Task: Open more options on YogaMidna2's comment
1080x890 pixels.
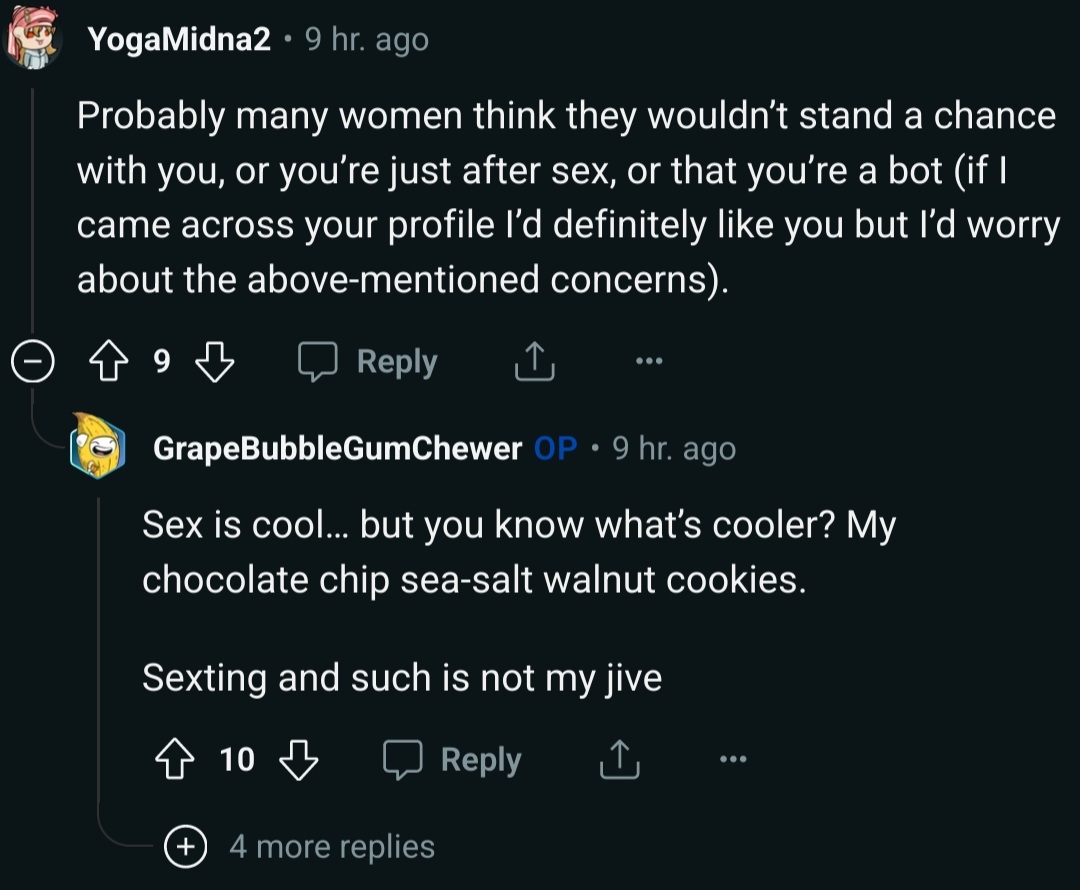Action: tap(649, 360)
